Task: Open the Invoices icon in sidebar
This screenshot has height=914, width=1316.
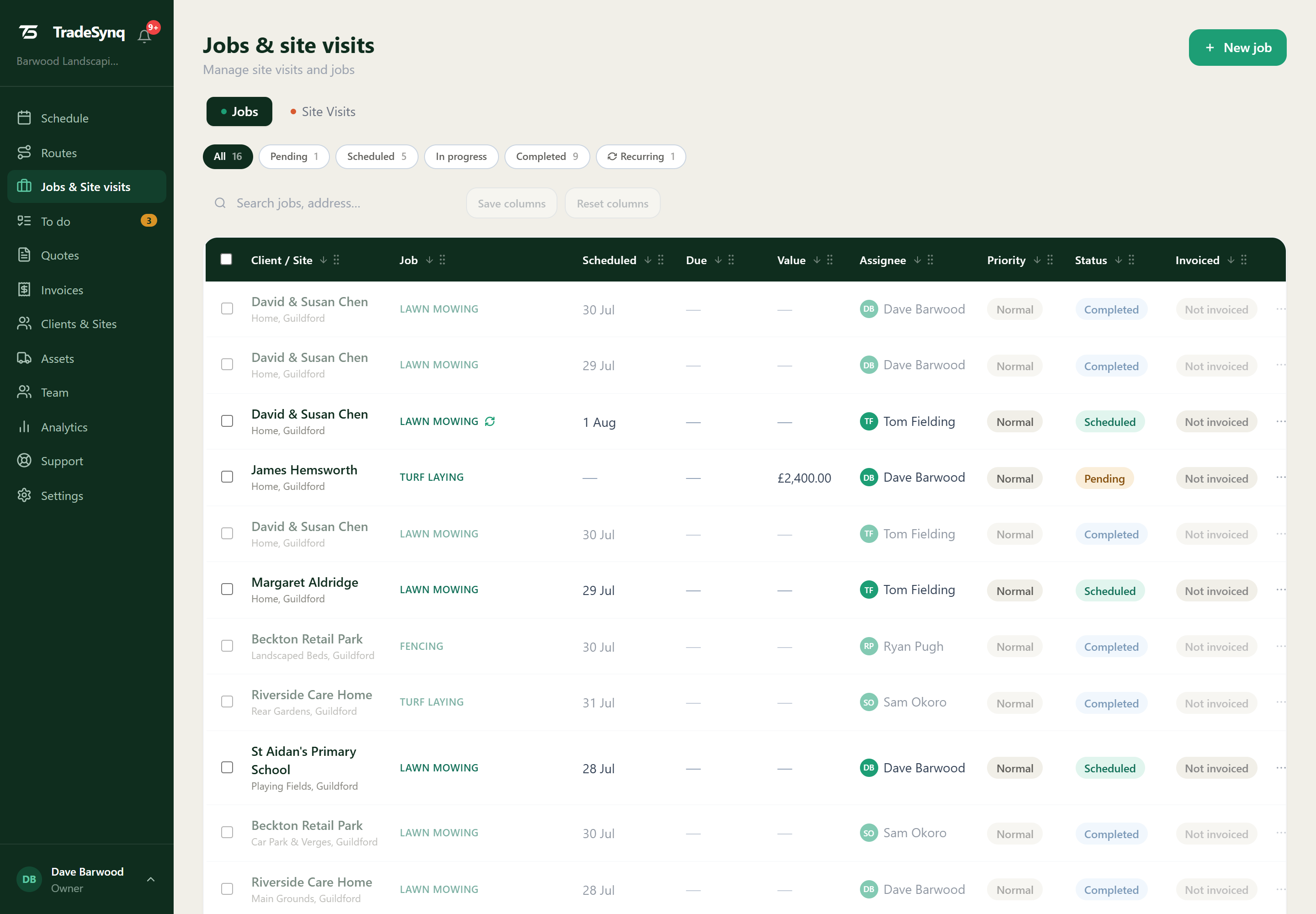Action: (24, 290)
